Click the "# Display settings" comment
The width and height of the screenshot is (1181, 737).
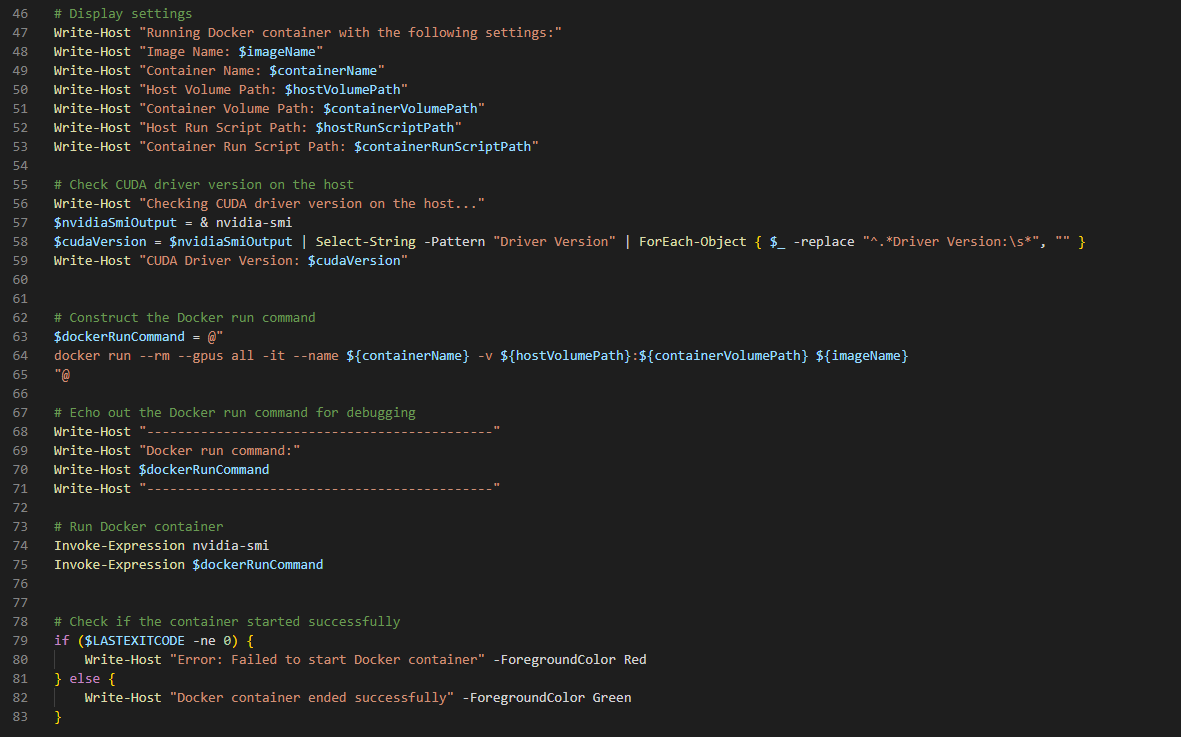tap(123, 13)
